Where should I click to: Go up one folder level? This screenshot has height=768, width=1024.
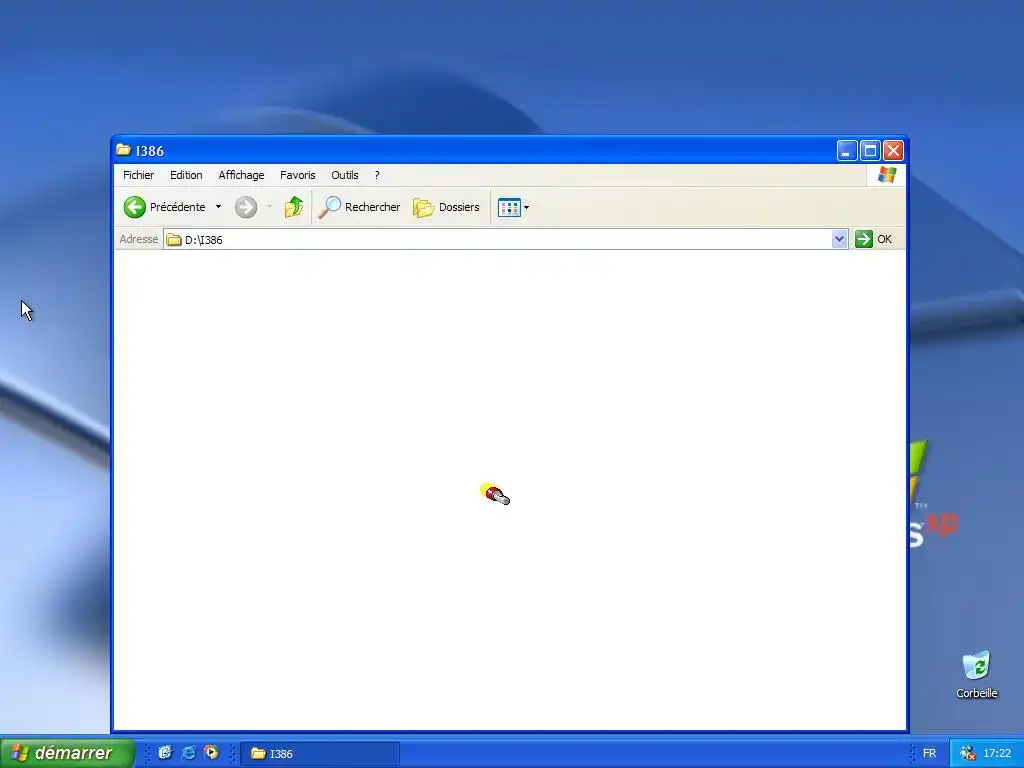293,207
